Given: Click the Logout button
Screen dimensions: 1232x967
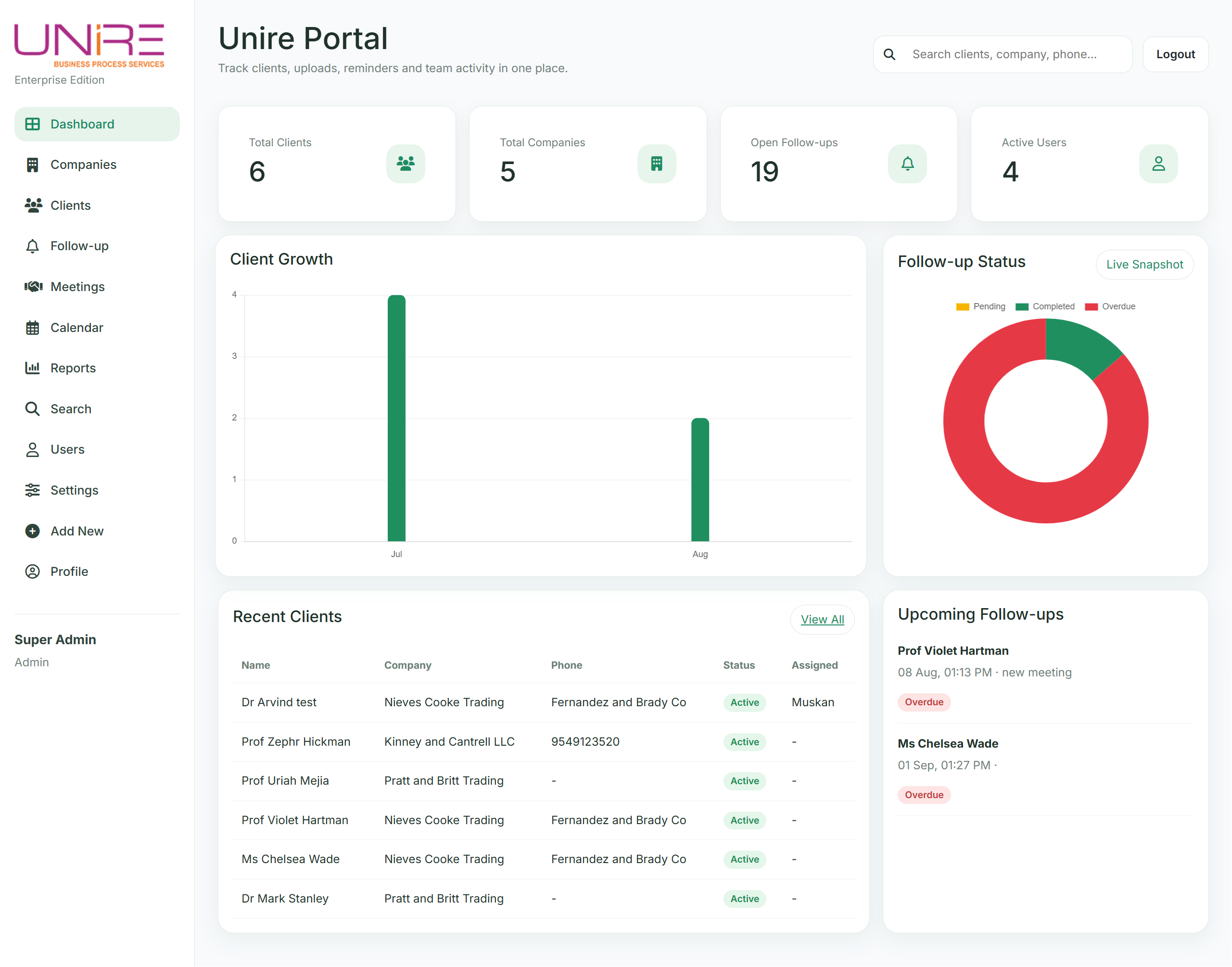Looking at the screenshot, I should [1175, 54].
